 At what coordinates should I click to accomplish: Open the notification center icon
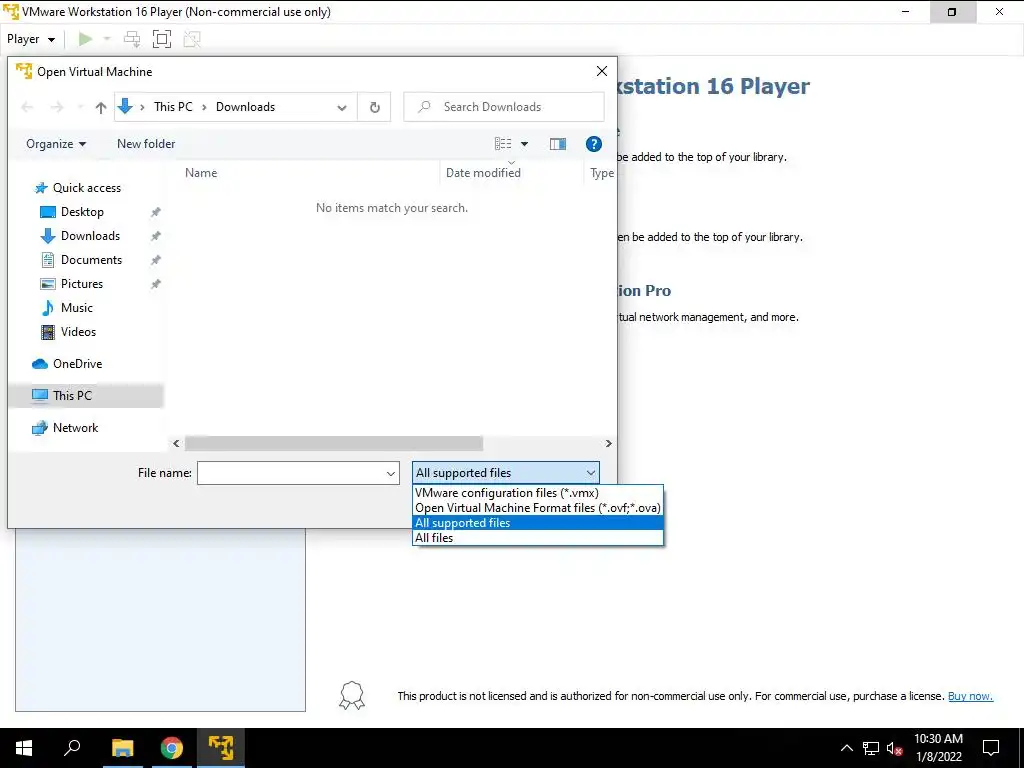(x=991, y=748)
